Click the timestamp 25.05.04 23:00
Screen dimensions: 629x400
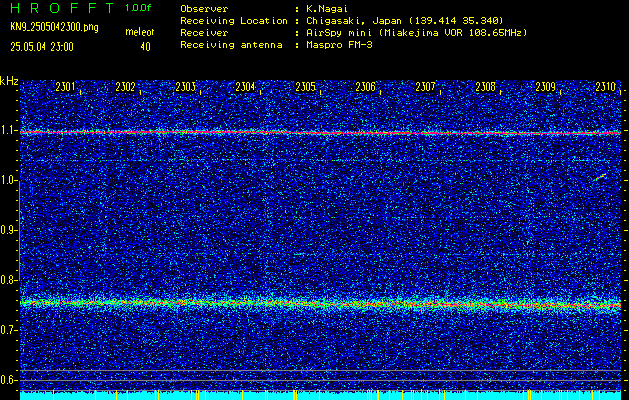(42, 47)
